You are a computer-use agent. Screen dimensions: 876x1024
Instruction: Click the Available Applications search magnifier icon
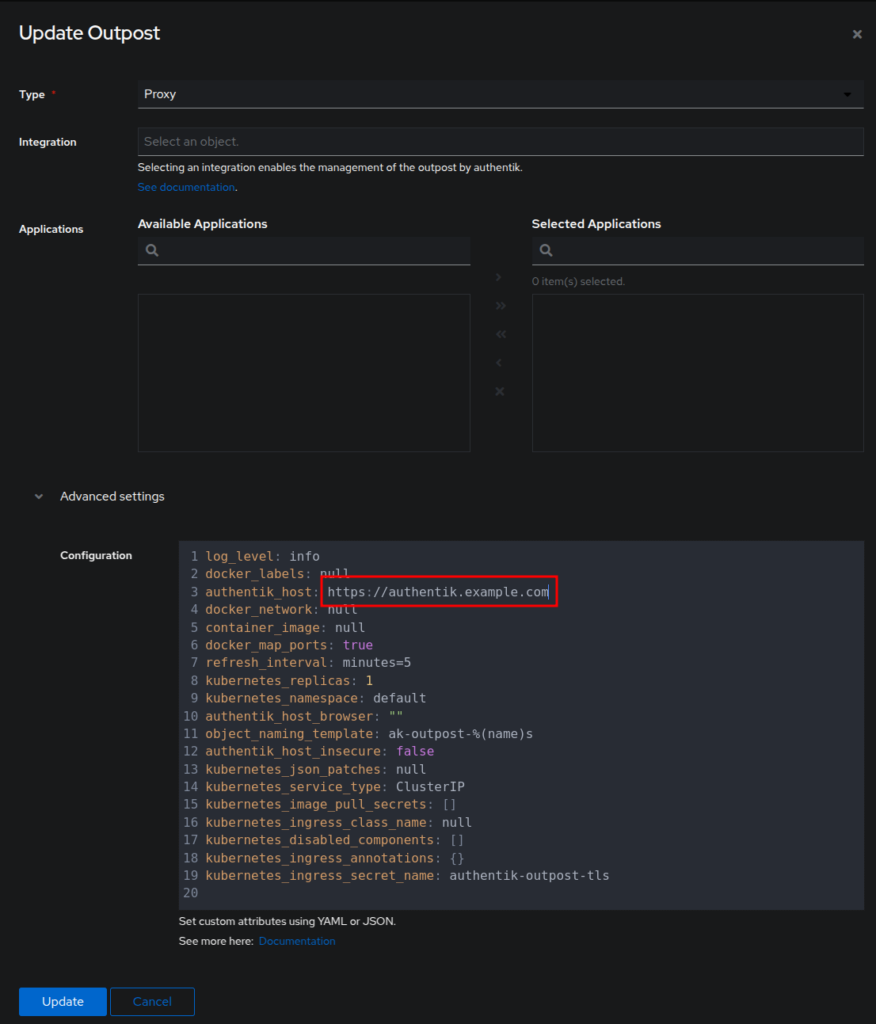pos(152,250)
